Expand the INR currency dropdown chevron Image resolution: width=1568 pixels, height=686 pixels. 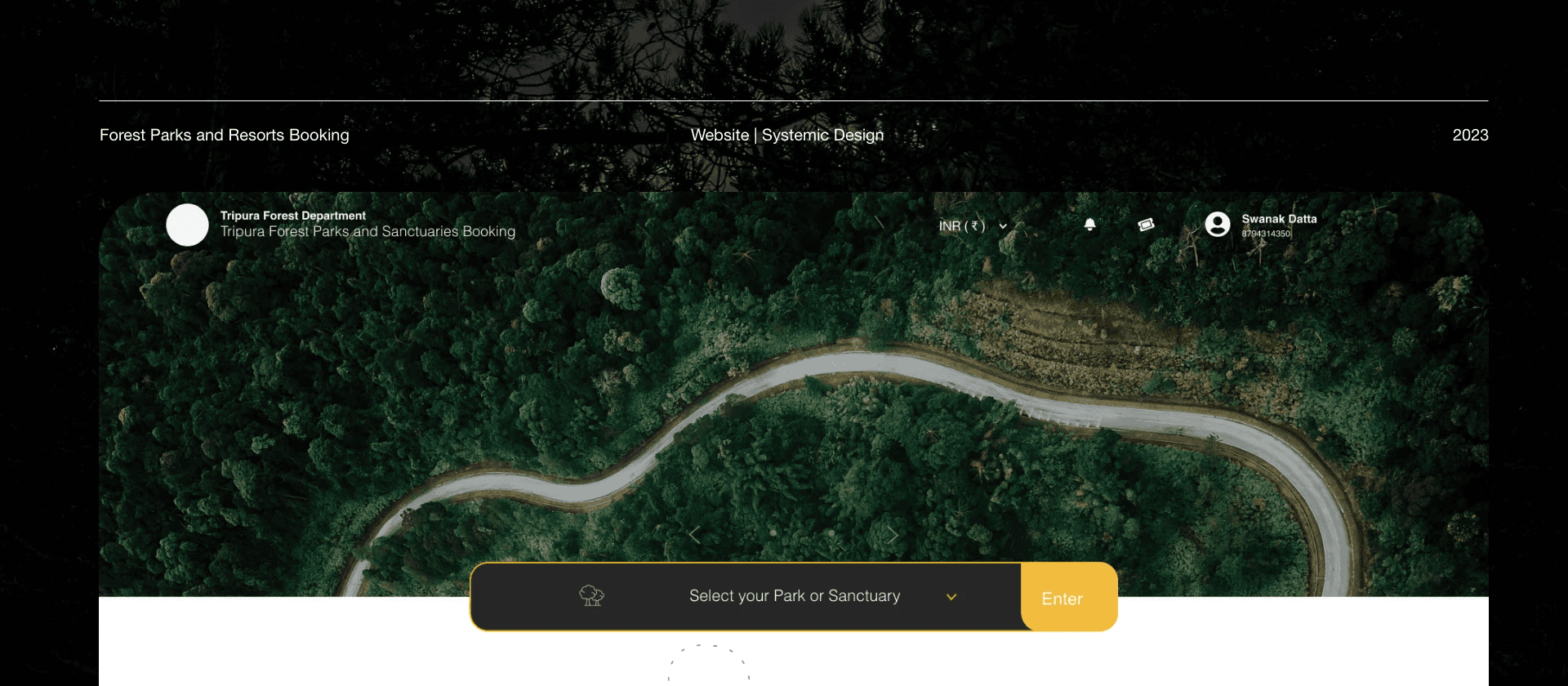1003,226
